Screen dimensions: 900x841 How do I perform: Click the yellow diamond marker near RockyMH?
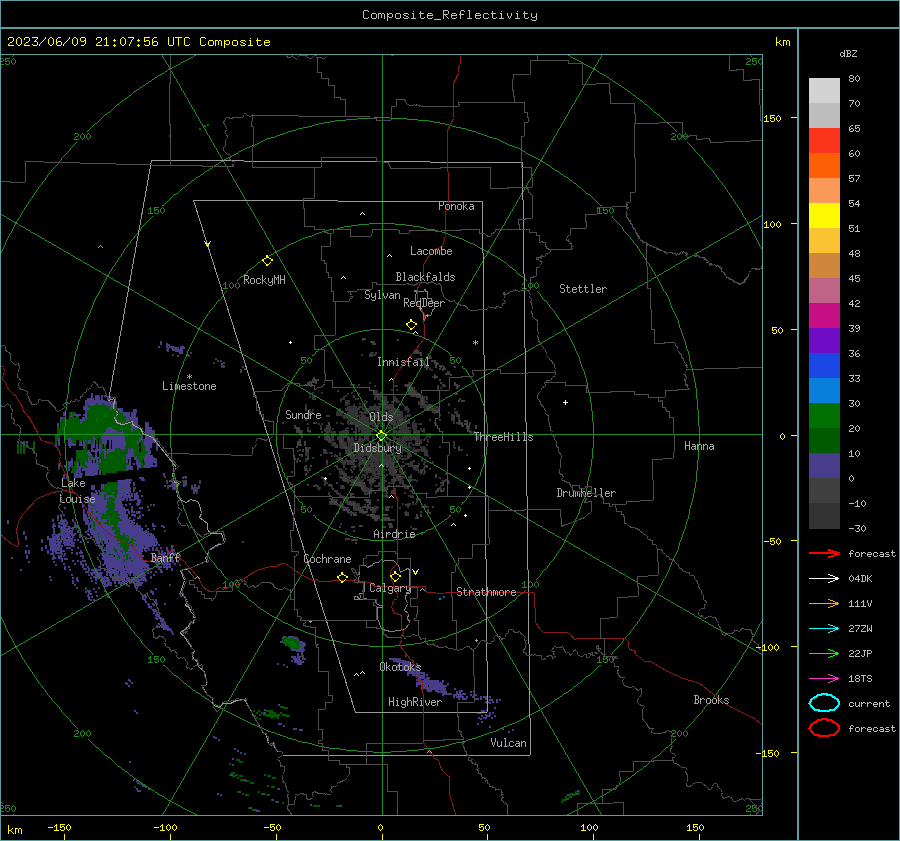coord(267,261)
